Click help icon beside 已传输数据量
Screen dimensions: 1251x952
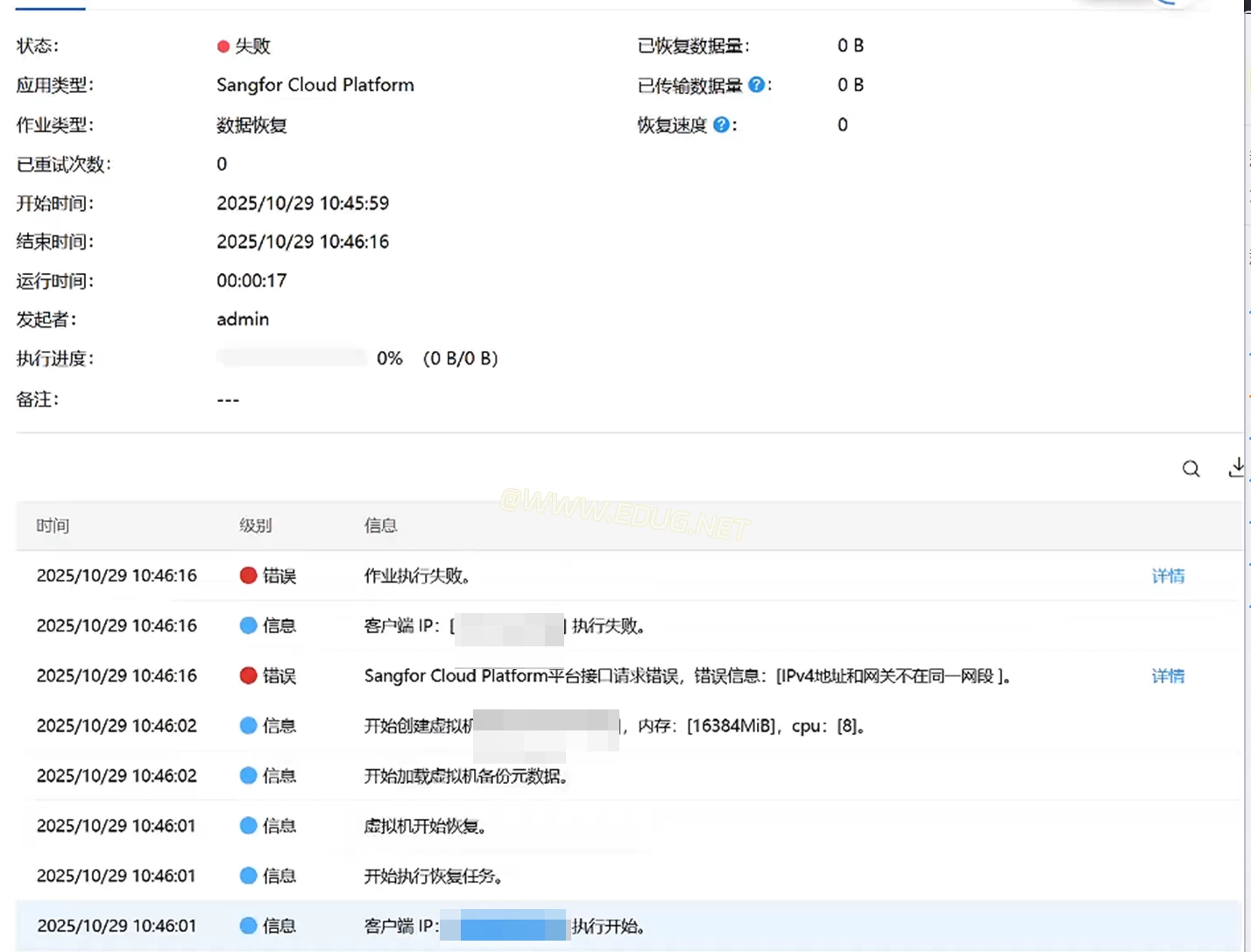756,85
